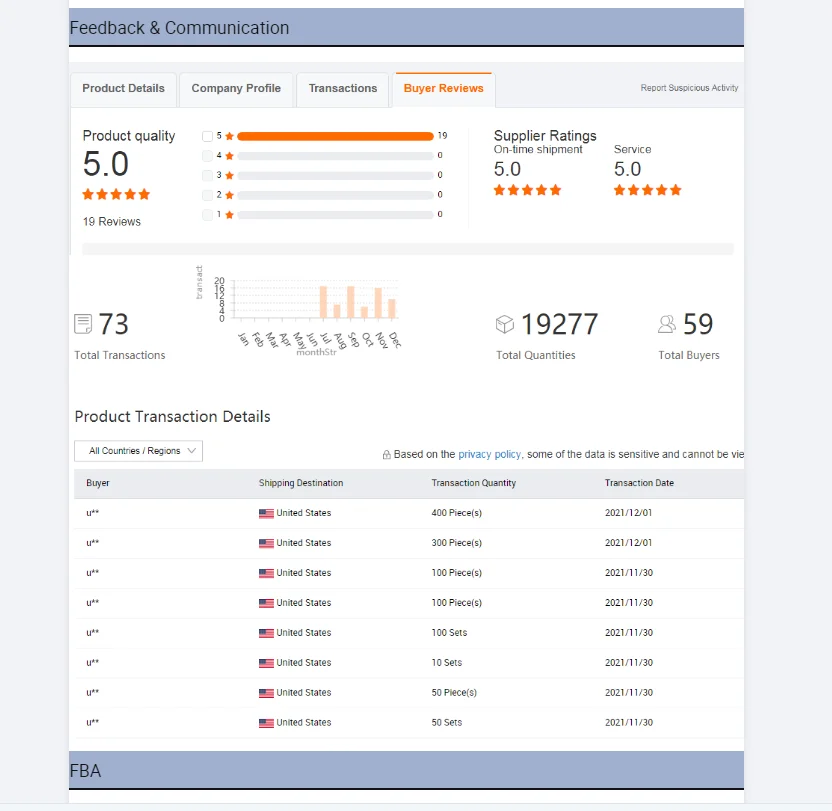Click the Total Transactions document icon

click(83, 324)
